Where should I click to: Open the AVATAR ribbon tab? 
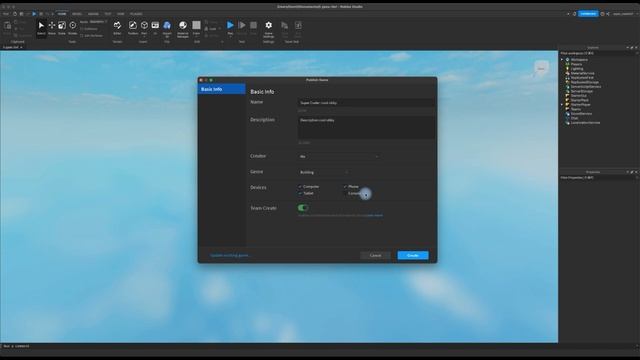93,14
